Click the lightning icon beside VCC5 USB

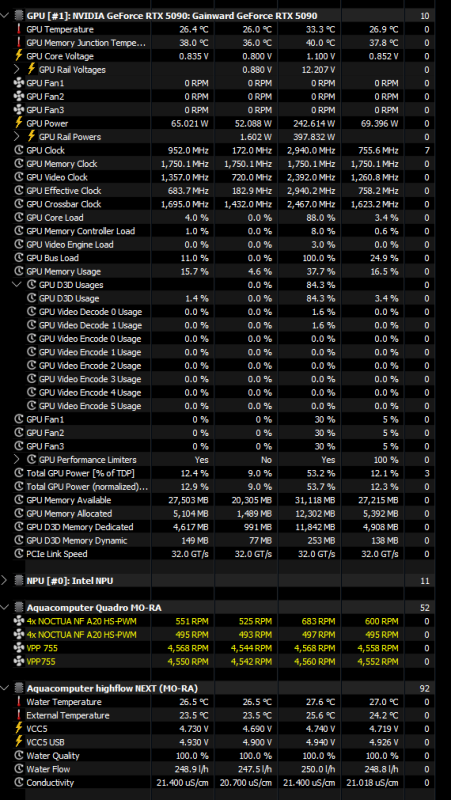[19, 742]
